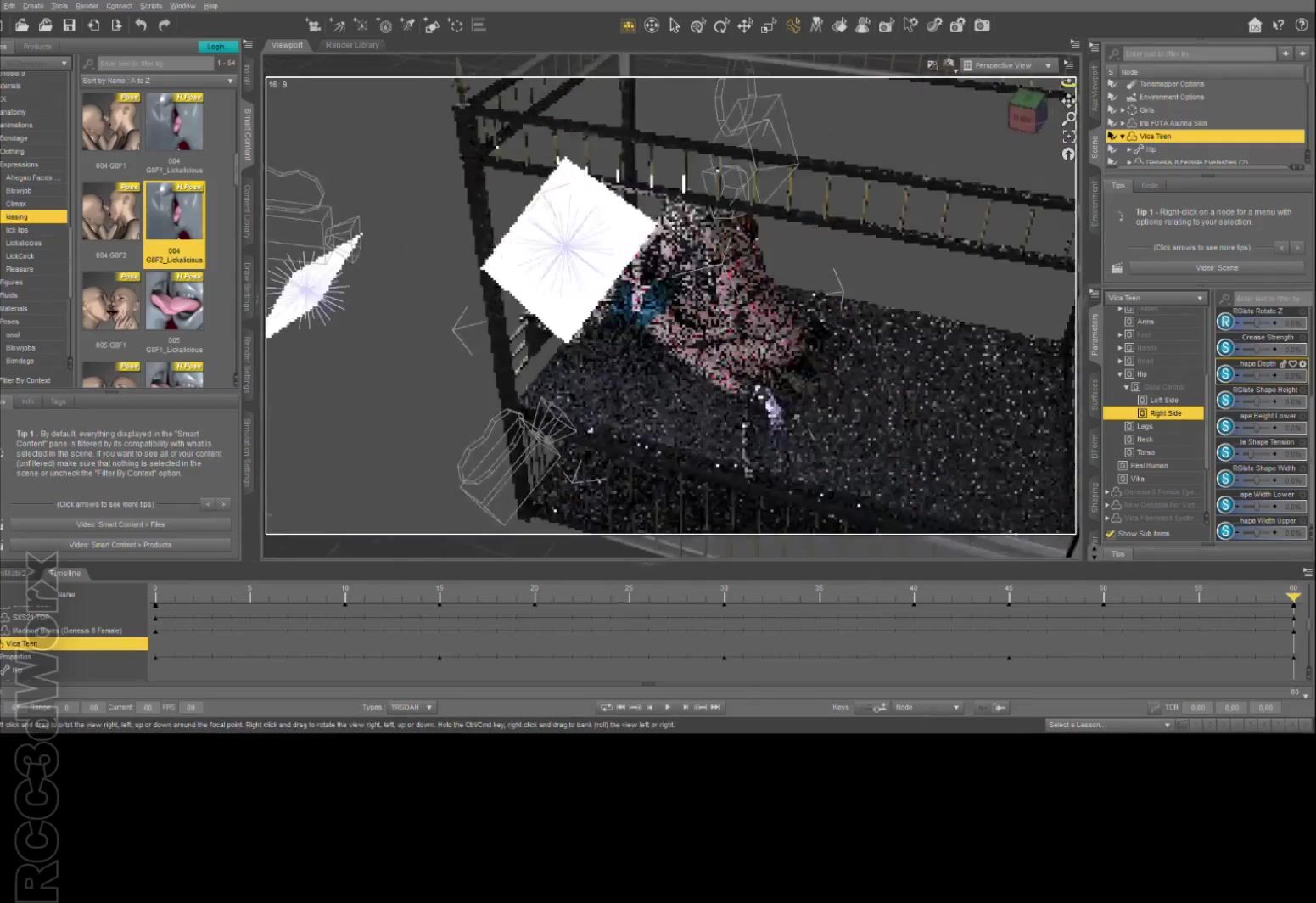
Task: Click the Redo arrow in toolbar
Action: pos(165,25)
